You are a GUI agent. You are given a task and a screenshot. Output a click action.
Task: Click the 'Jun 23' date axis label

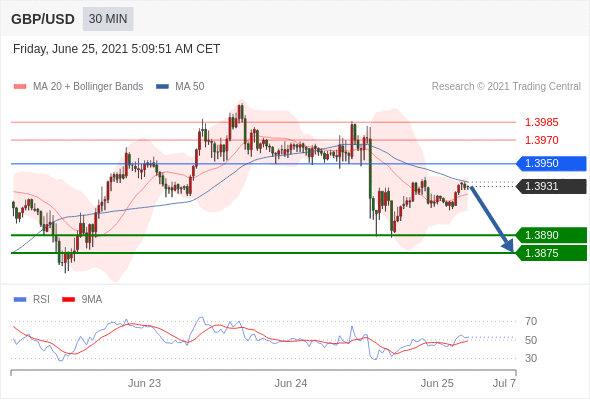click(x=144, y=383)
